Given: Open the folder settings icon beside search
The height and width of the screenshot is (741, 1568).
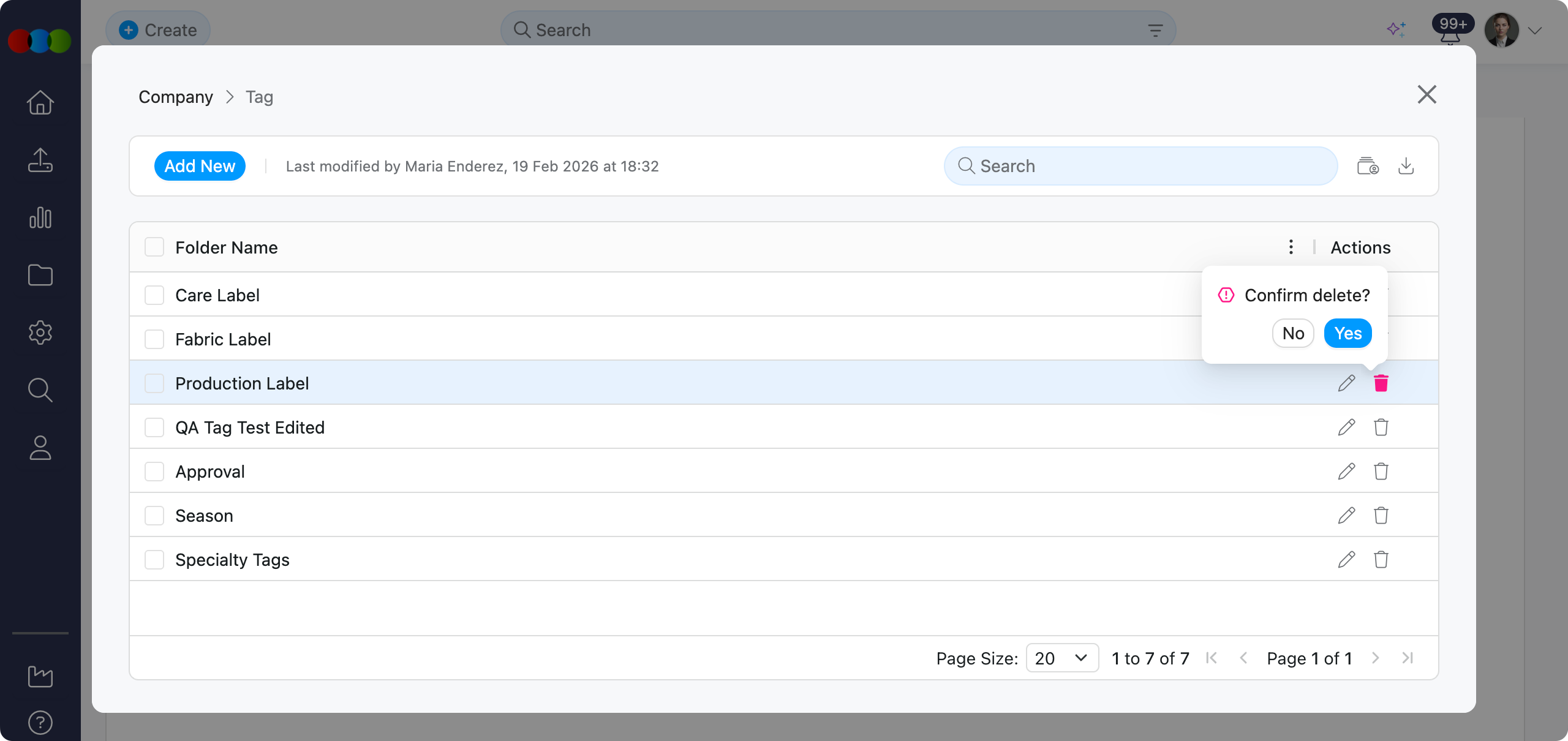Looking at the screenshot, I should pos(1368,166).
